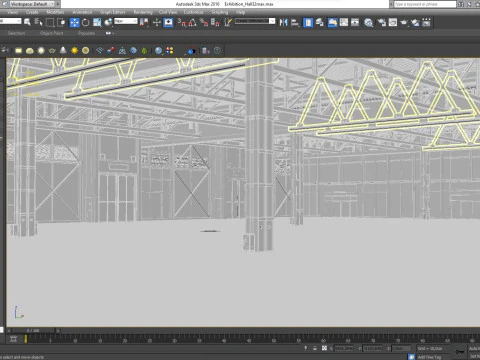Open Material Editor
480x360 pixels.
[x=368, y=22]
